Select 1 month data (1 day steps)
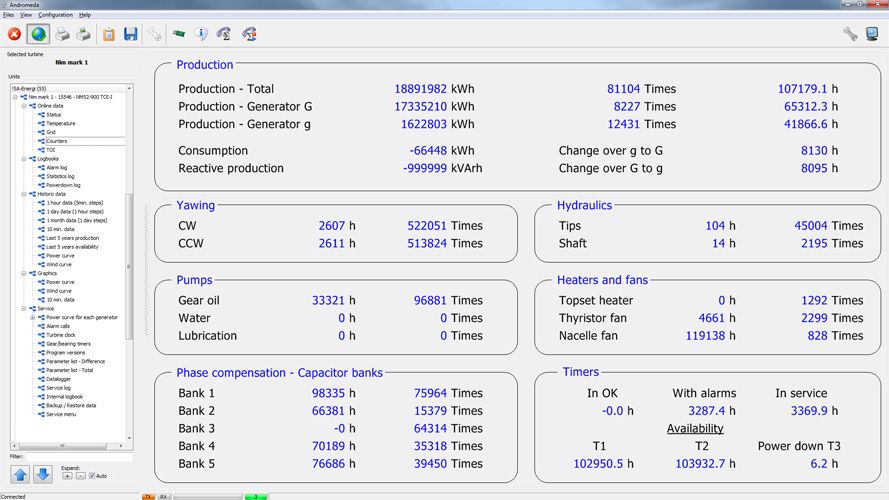 (x=77, y=221)
